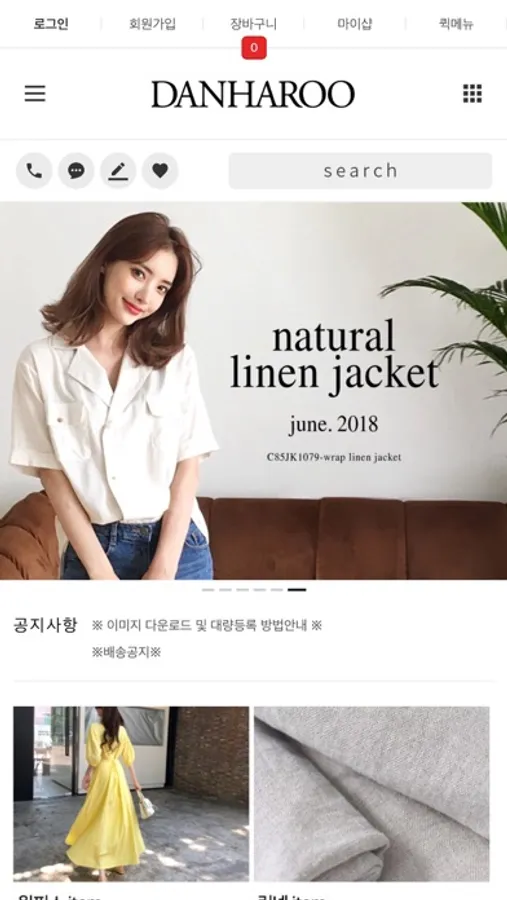The height and width of the screenshot is (900, 507).
Task: Click the red cart count badge
Action: pos(254,48)
